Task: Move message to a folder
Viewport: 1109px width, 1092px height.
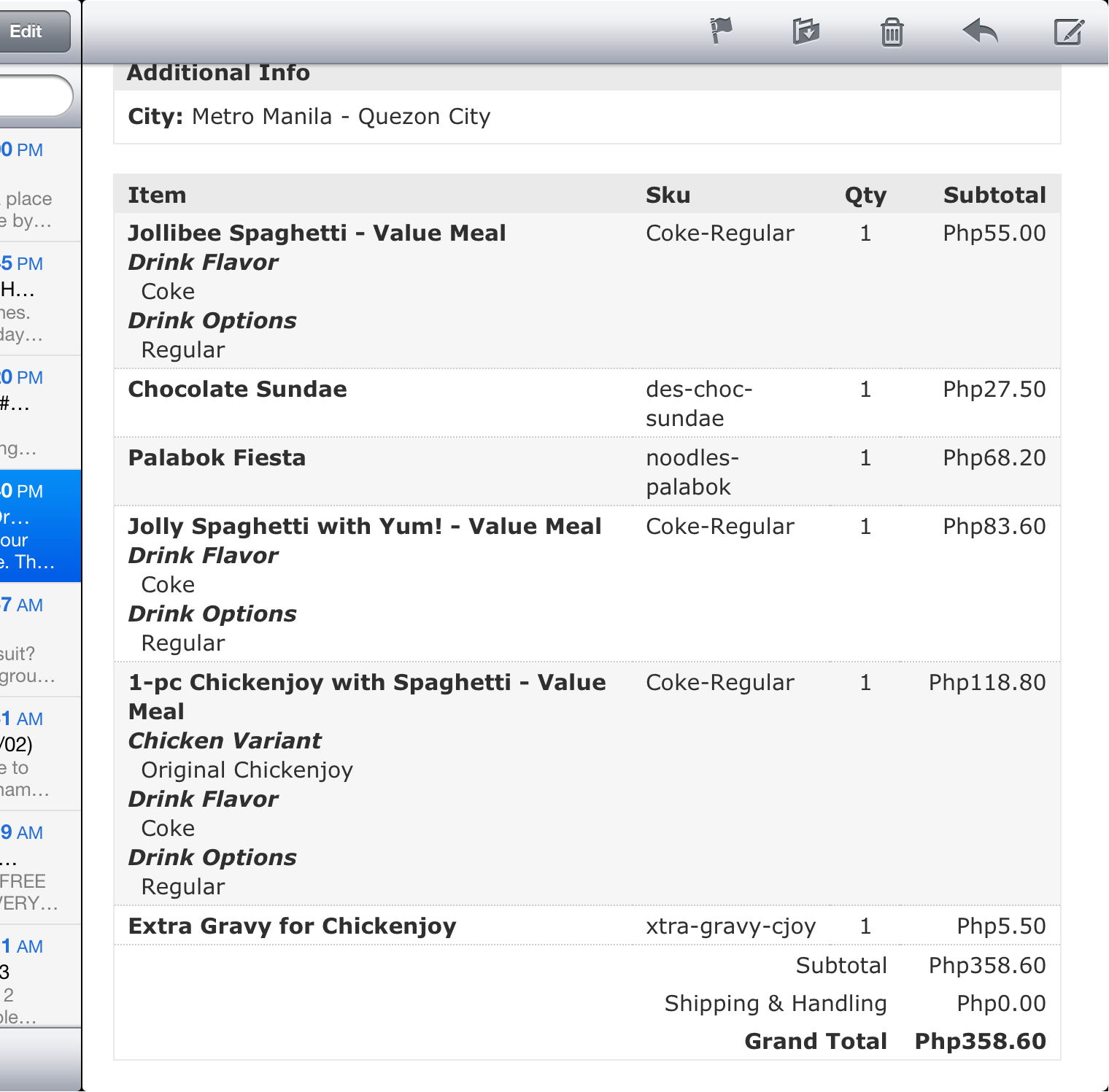Action: (x=806, y=31)
